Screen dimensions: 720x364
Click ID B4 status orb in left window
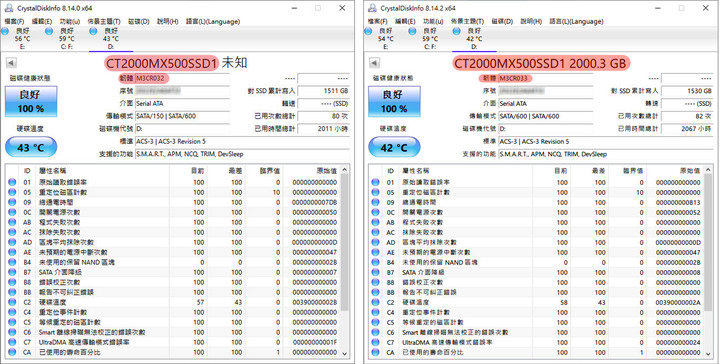pos(12,263)
